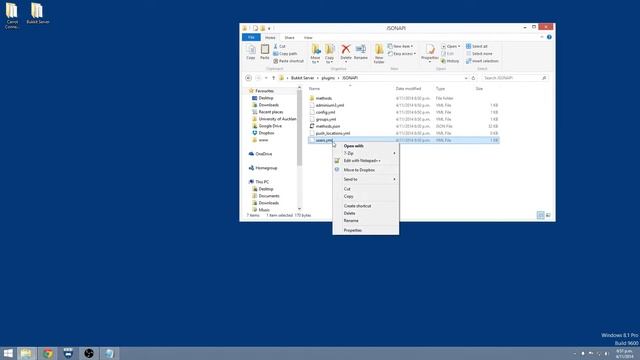Click Select none in the ribbon
The image size is (640, 360).
(479, 54)
